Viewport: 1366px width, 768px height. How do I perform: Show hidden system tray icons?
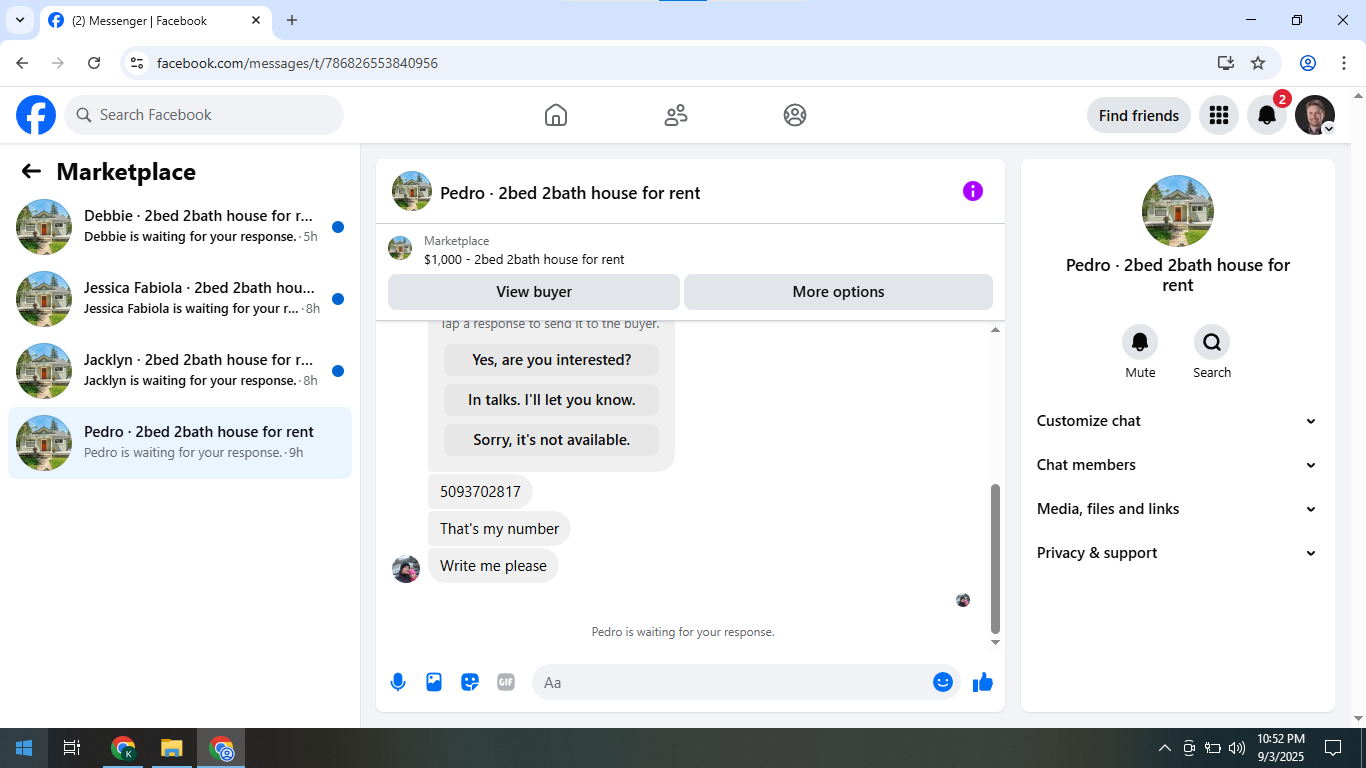click(1164, 748)
